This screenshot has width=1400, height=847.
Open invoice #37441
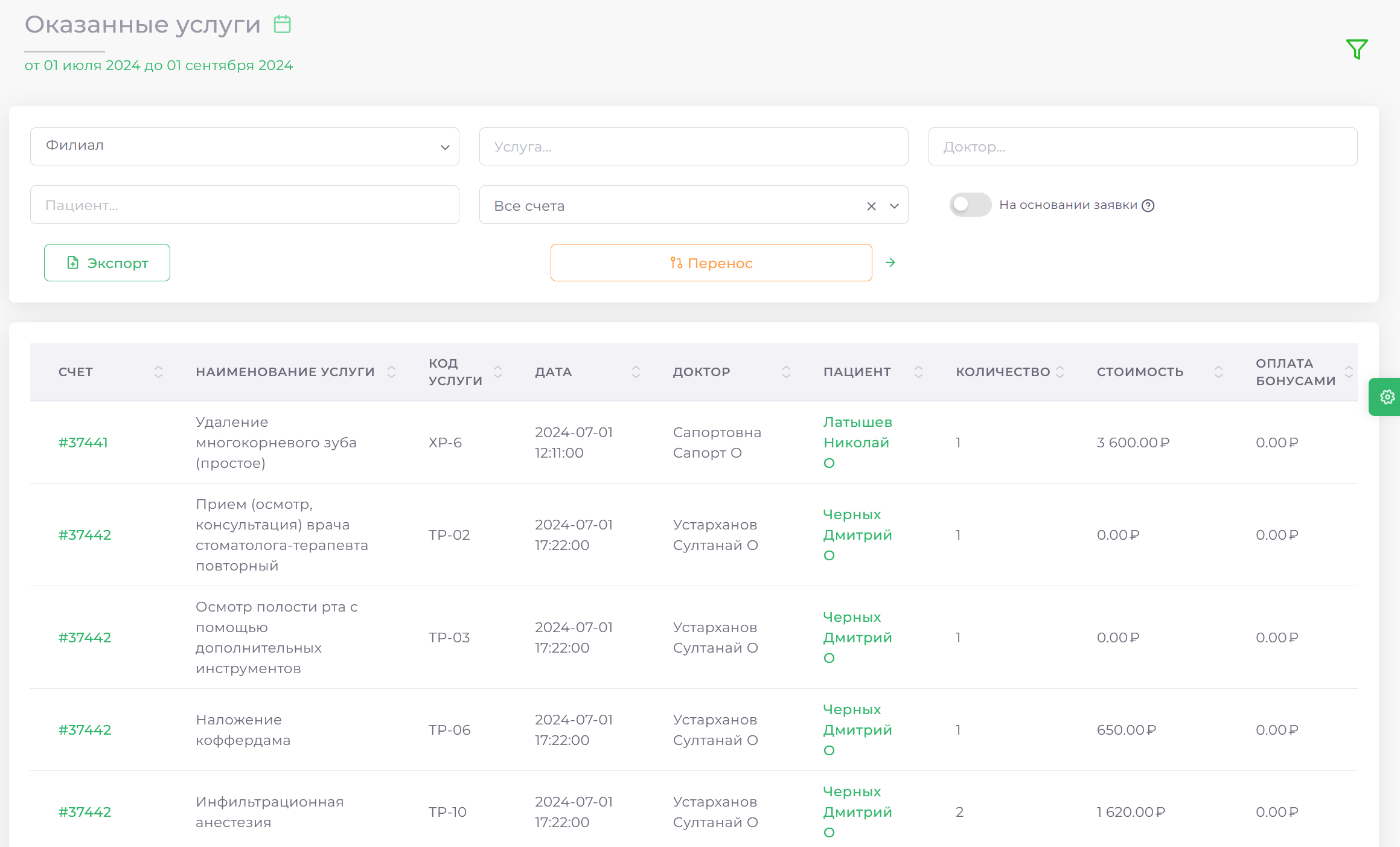(83, 443)
